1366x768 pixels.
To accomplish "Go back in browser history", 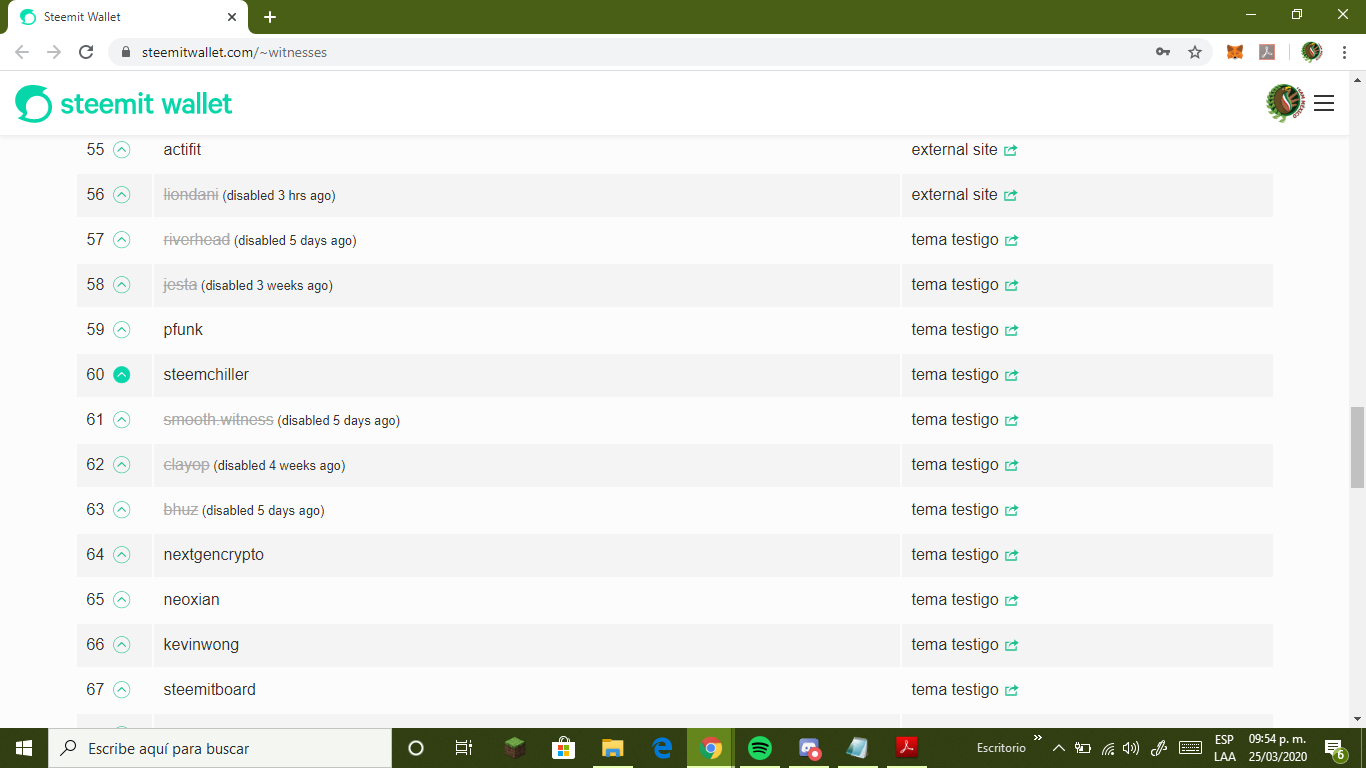I will (x=22, y=52).
